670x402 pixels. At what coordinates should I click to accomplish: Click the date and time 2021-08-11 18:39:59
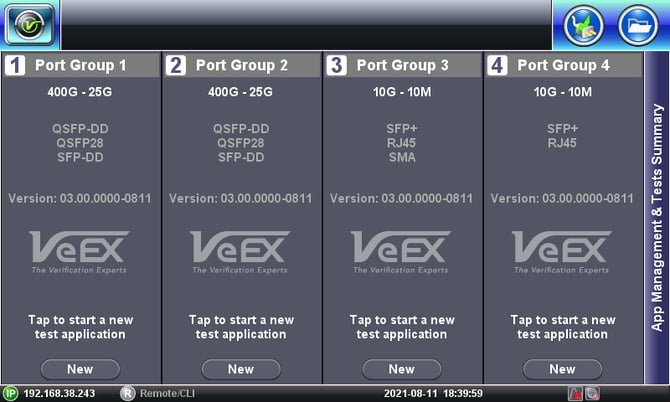(x=433, y=393)
